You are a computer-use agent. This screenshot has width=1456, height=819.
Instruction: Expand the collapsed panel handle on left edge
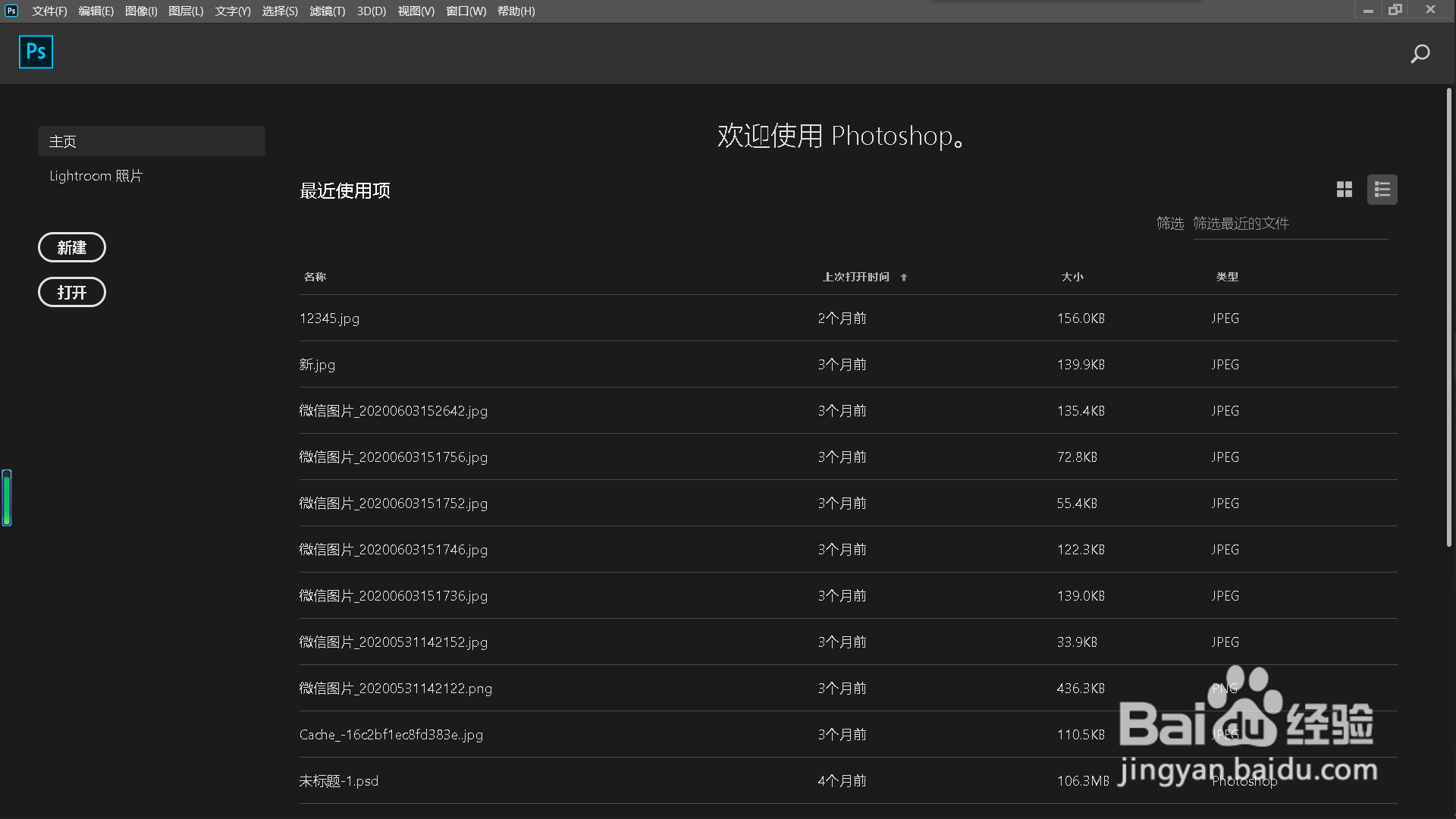(x=6, y=498)
